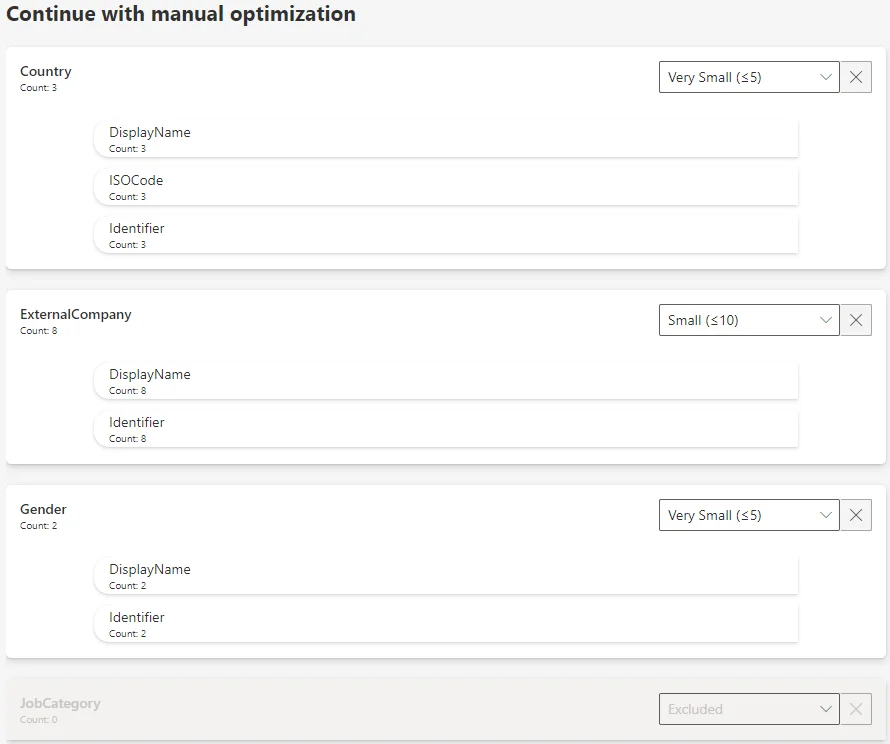Viewport: 890px width, 744px height.
Task: Click the JobCategory card title
Action: [x=60, y=704]
